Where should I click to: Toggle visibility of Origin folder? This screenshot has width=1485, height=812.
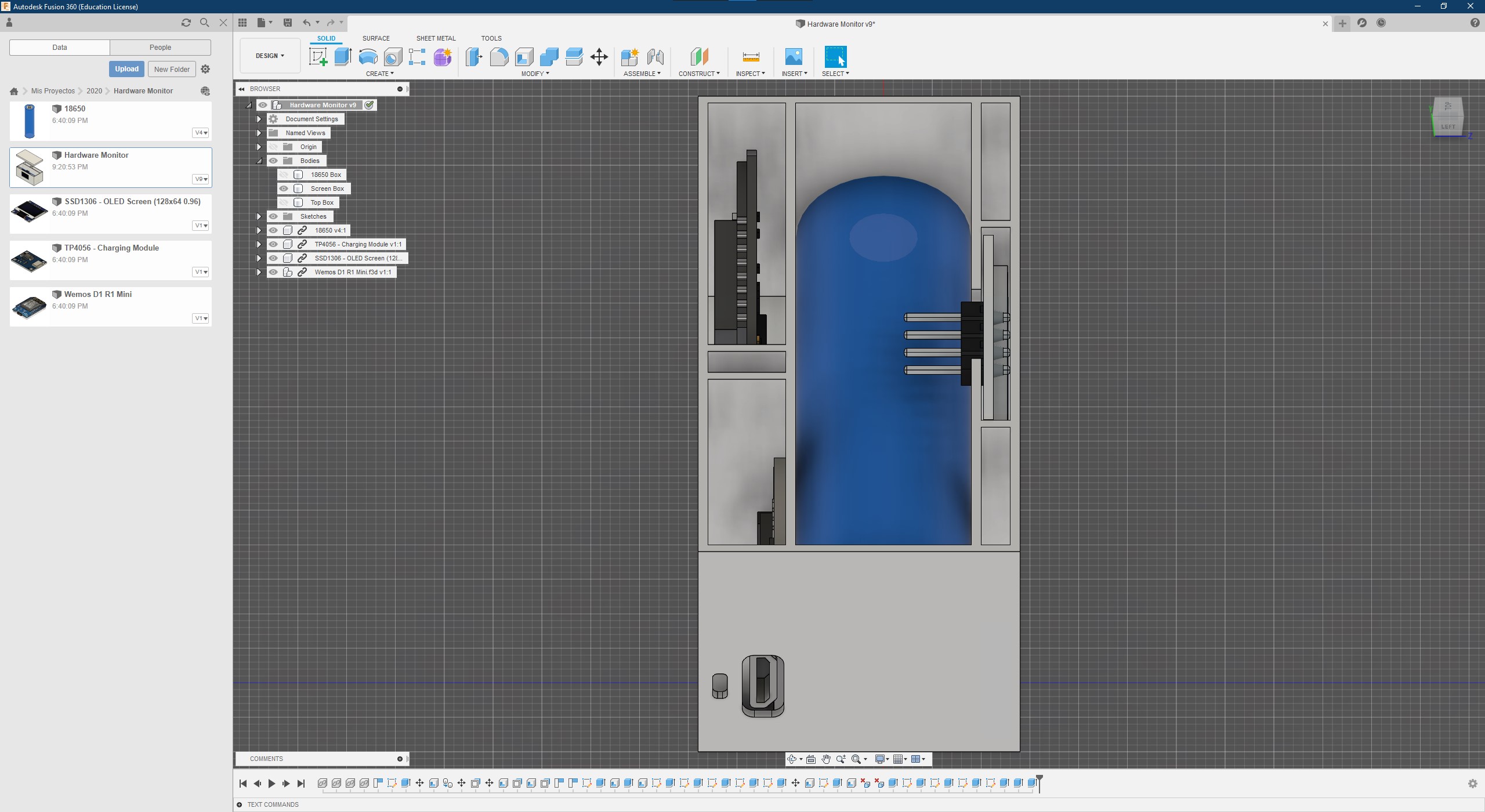tap(273, 147)
